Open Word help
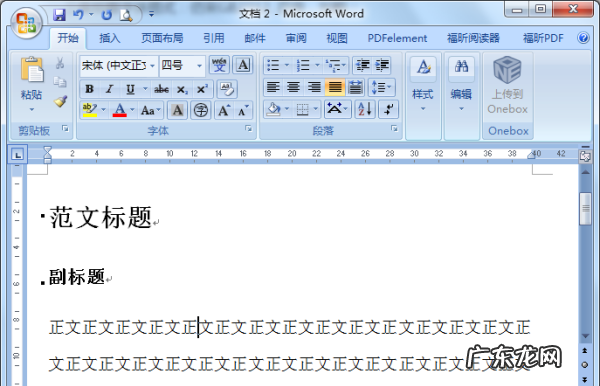Screen dimensions: 600x386 coord(583,38)
